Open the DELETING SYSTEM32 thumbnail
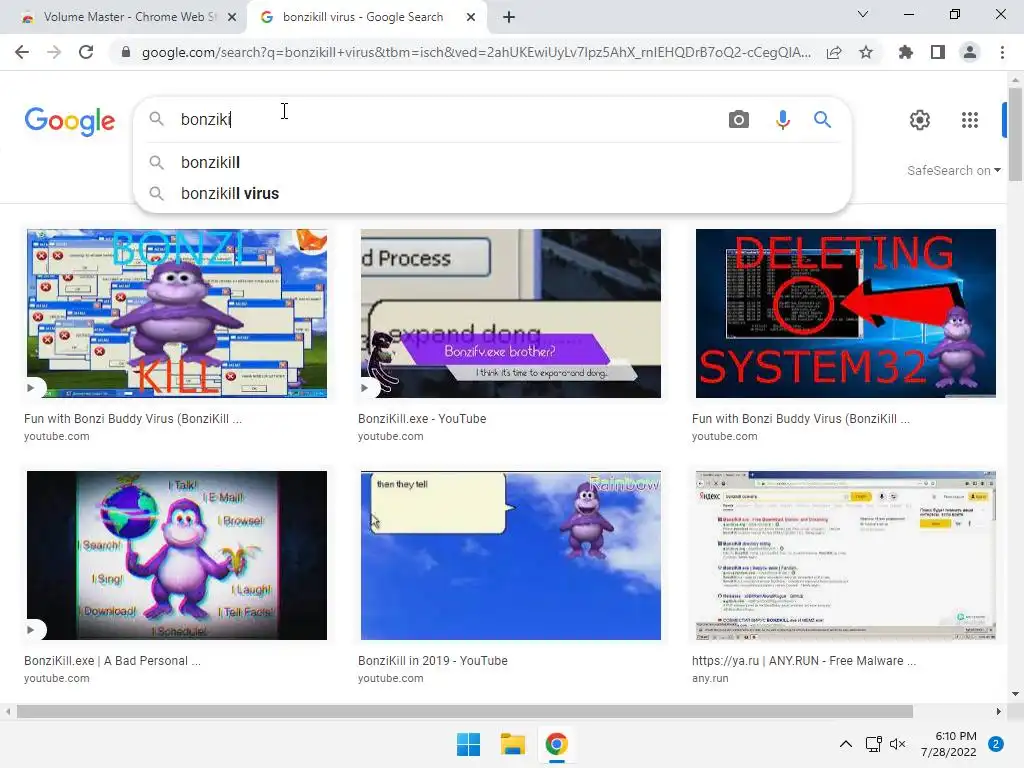Screen dimensions: 1024x768 pyautogui.click(x=845, y=313)
